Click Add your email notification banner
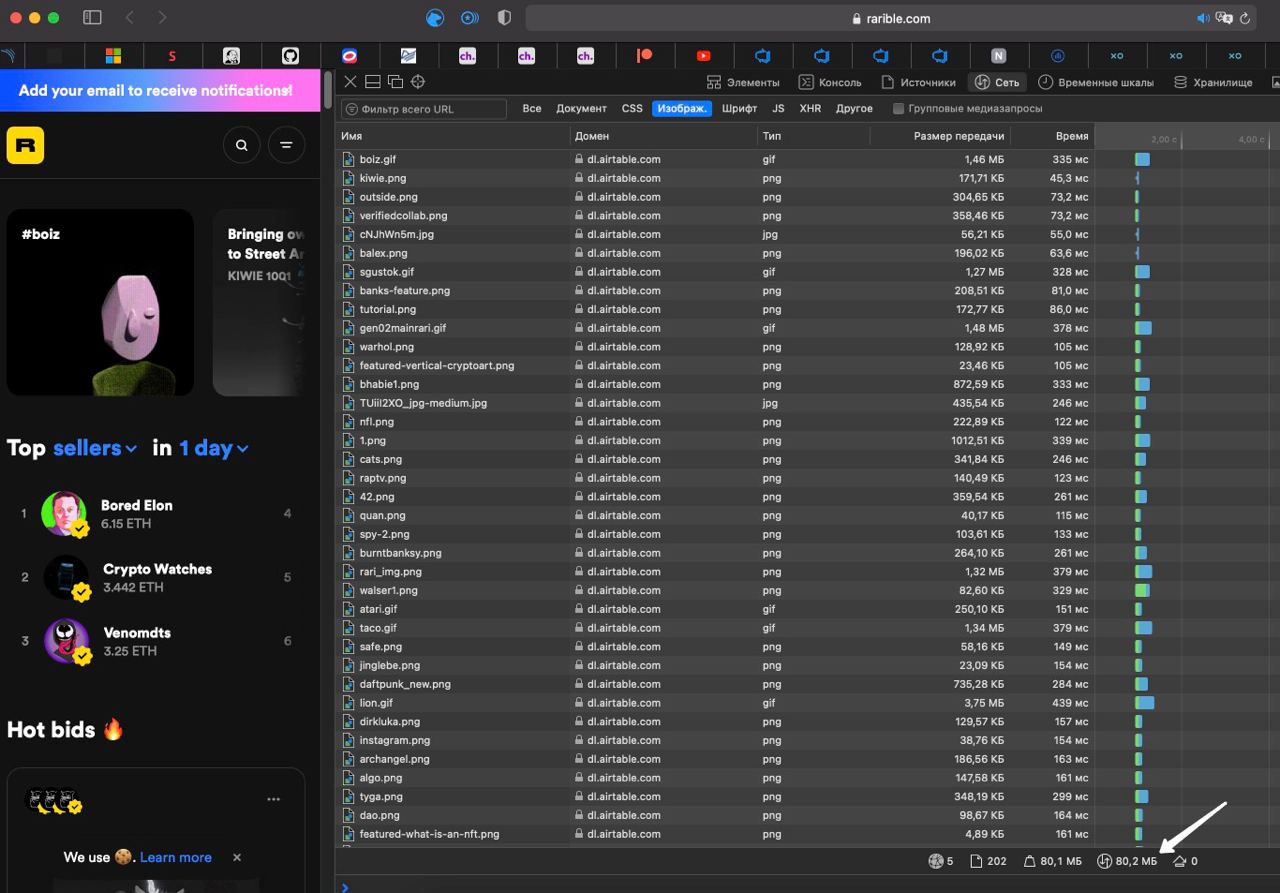This screenshot has width=1280, height=893. point(160,90)
